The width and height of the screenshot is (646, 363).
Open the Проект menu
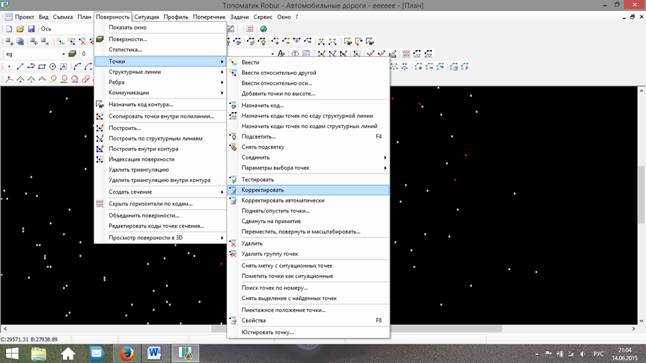click(x=24, y=17)
